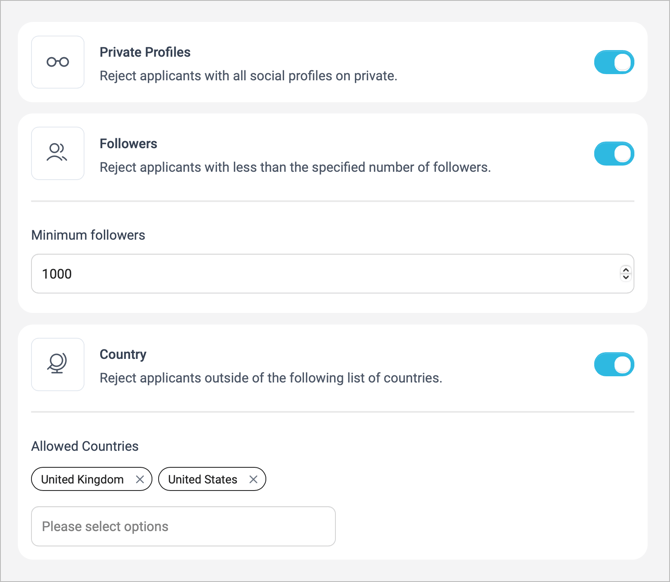The width and height of the screenshot is (670, 582).
Task: Switch off the Country filter toggle
Action: [x=614, y=364]
